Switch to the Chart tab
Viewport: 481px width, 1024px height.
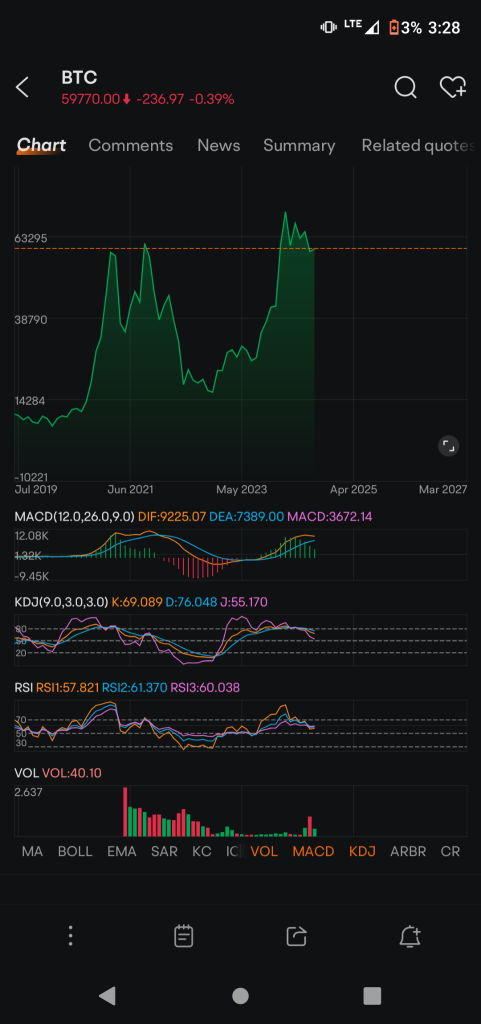pyautogui.click(x=41, y=145)
